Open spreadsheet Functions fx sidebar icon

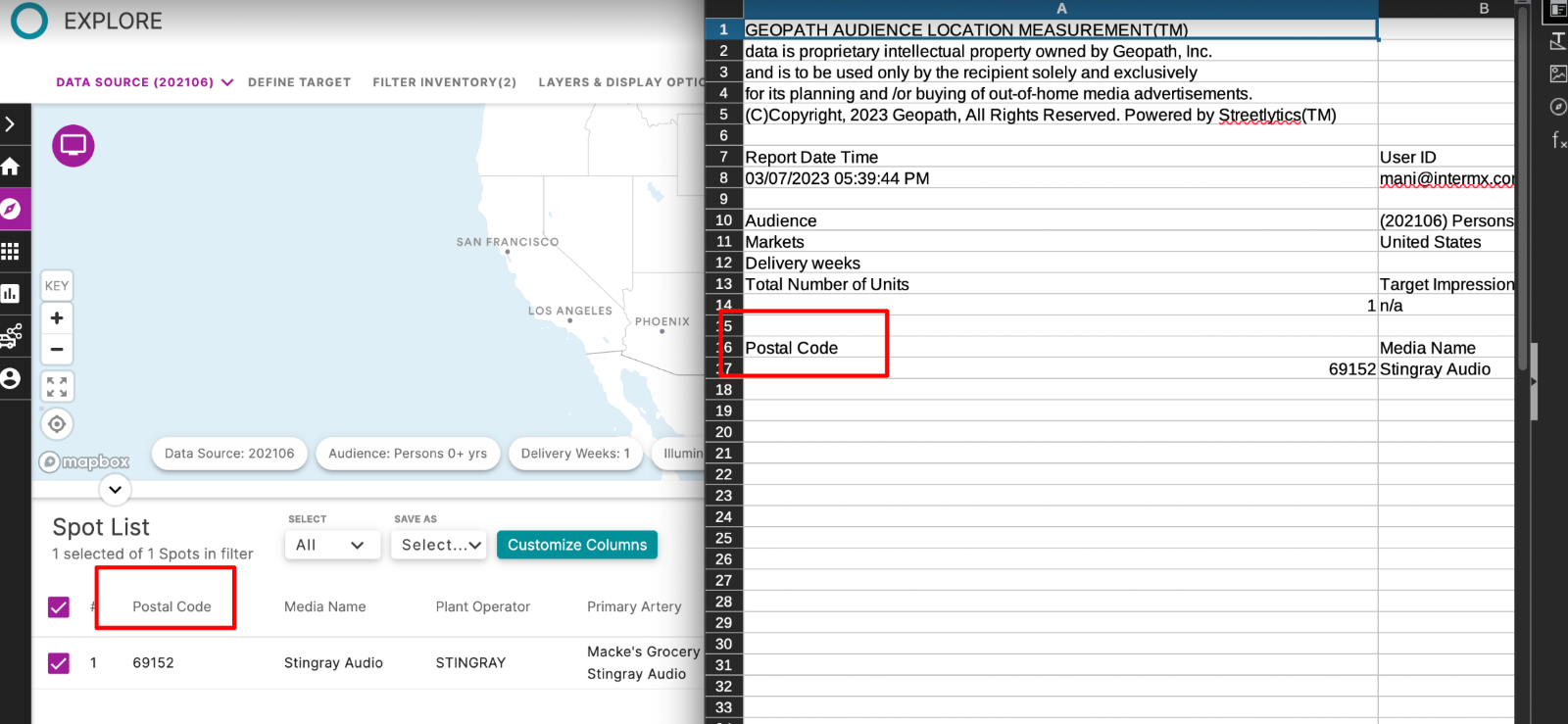pos(1557,140)
